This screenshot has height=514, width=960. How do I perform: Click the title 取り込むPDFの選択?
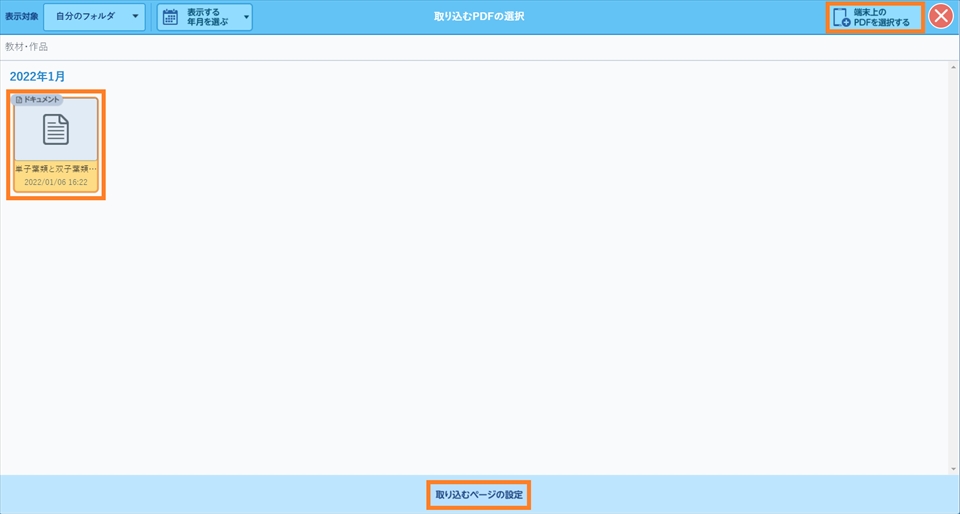[479, 17]
